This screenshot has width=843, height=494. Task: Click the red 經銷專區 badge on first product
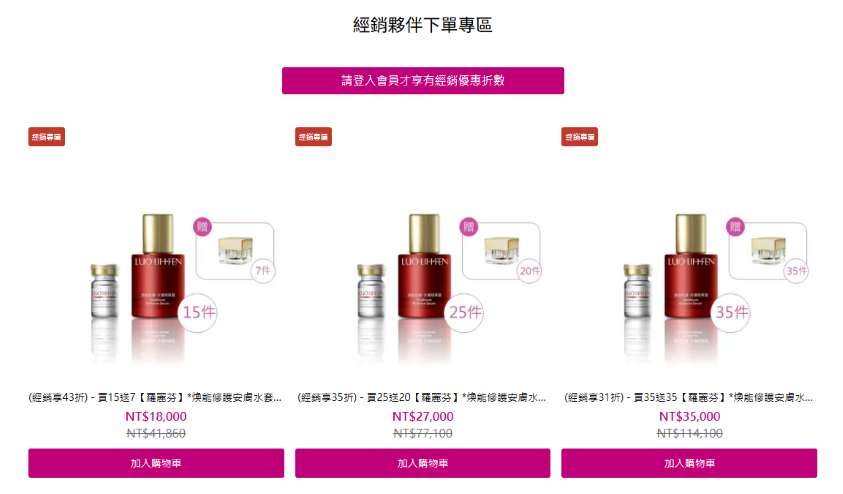pos(47,137)
